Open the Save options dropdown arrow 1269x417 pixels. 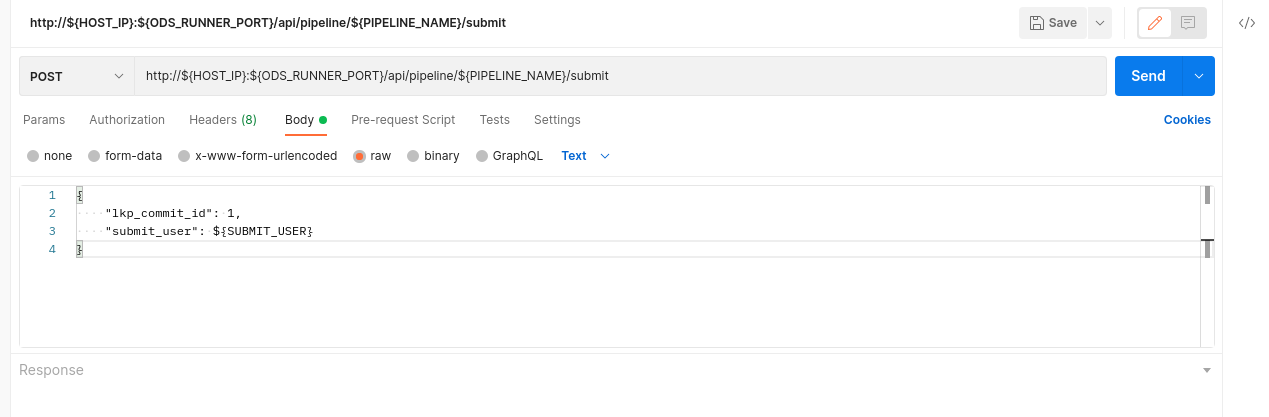point(1099,23)
